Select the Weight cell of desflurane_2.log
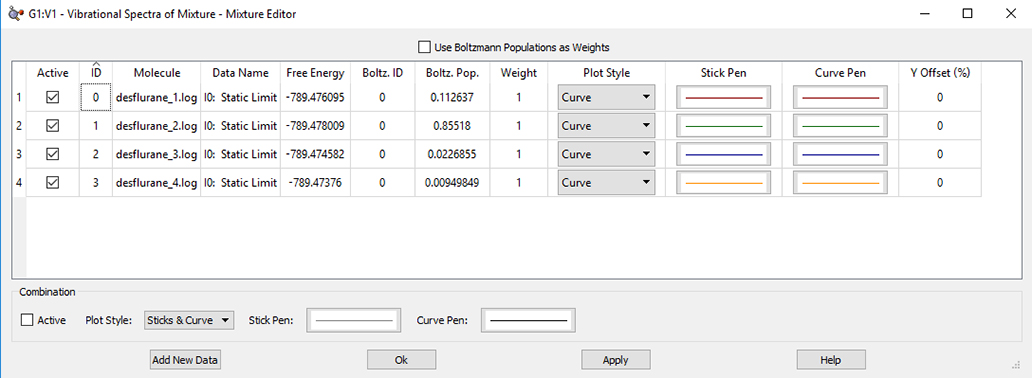This screenshot has width=1032, height=378. 519,126
